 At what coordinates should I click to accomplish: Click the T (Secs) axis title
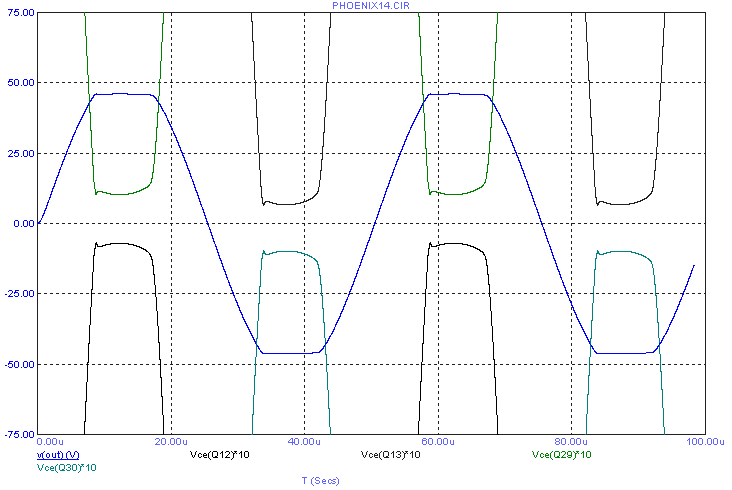320,481
